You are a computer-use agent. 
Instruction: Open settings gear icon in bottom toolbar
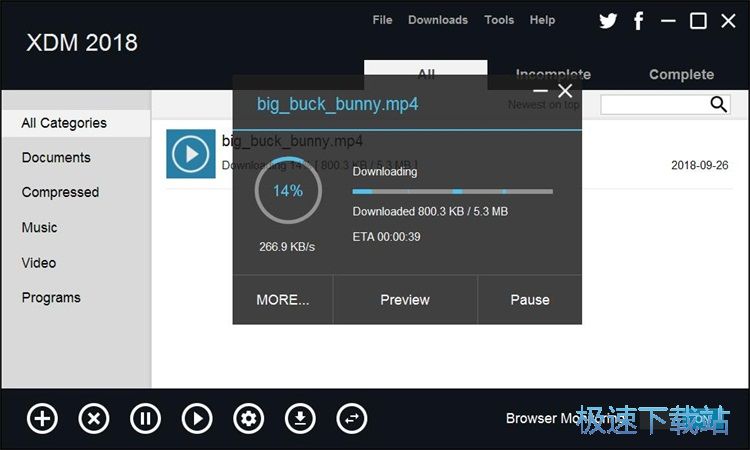pos(249,419)
